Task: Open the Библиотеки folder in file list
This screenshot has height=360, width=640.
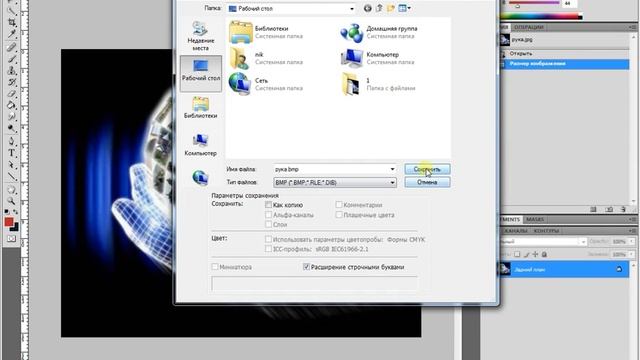Action: pyautogui.click(x=265, y=32)
